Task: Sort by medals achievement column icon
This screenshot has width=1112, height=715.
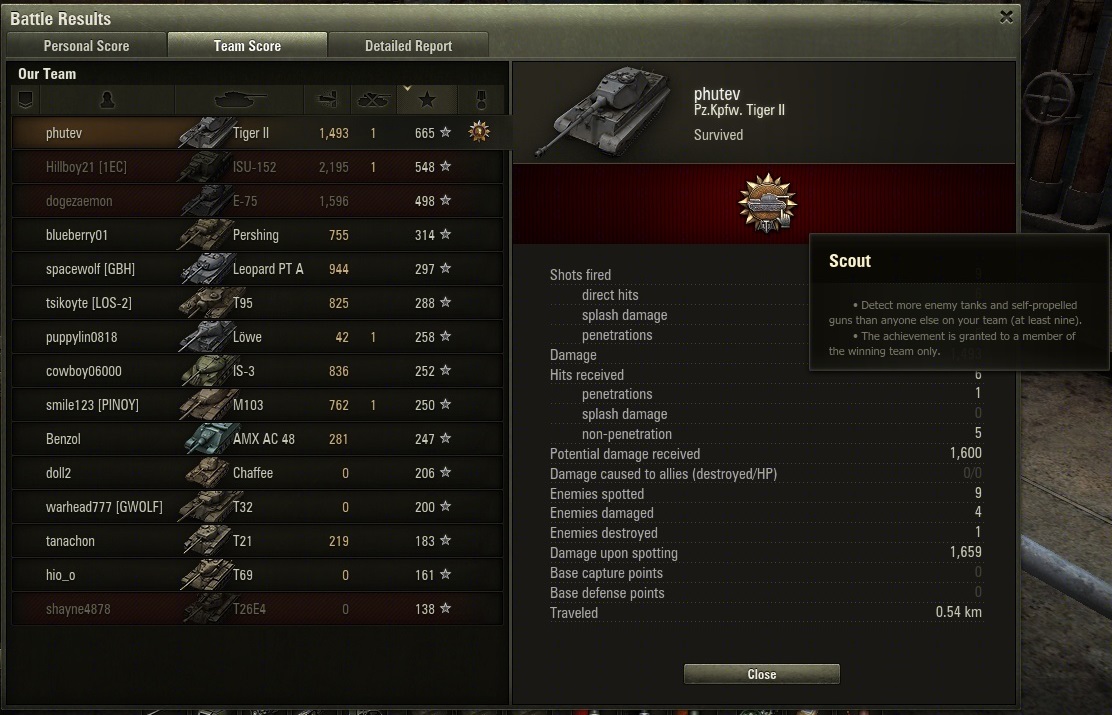Action: click(x=481, y=100)
